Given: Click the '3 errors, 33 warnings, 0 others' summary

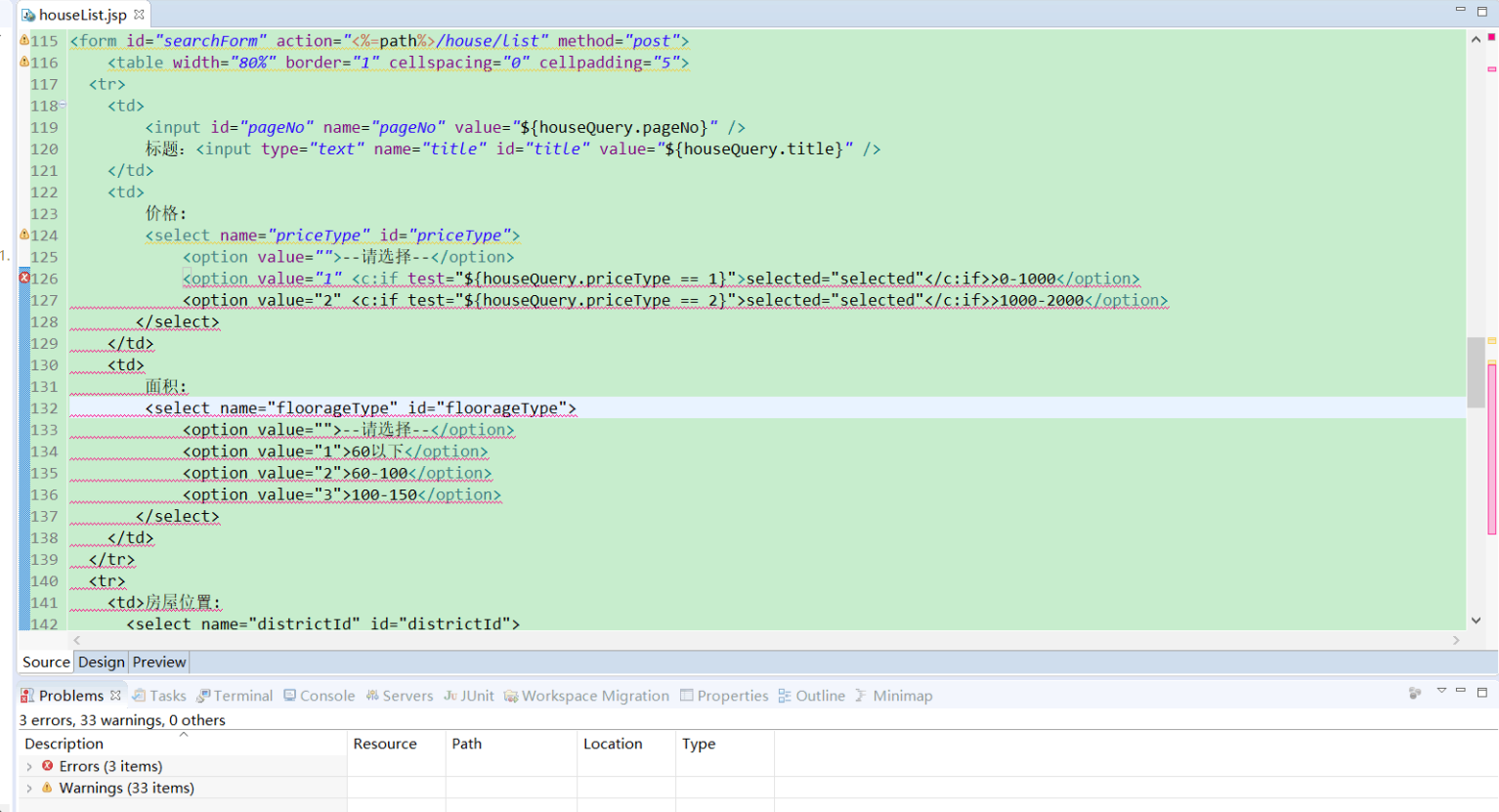Looking at the screenshot, I should click(122, 720).
